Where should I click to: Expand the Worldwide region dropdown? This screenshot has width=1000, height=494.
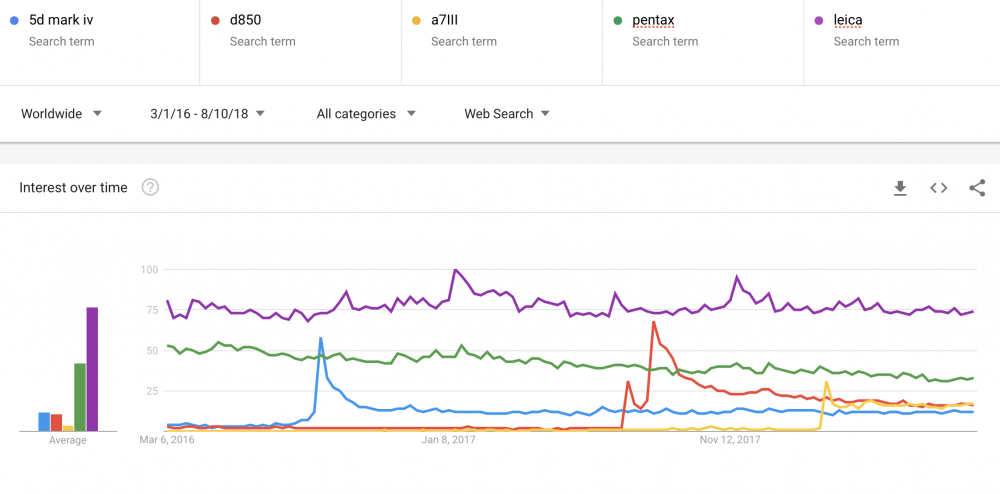pyautogui.click(x=62, y=114)
